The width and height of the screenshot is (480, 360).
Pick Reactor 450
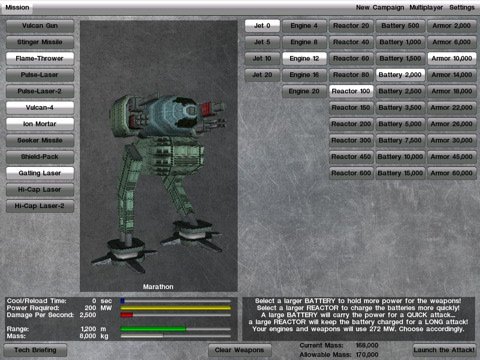(x=351, y=157)
